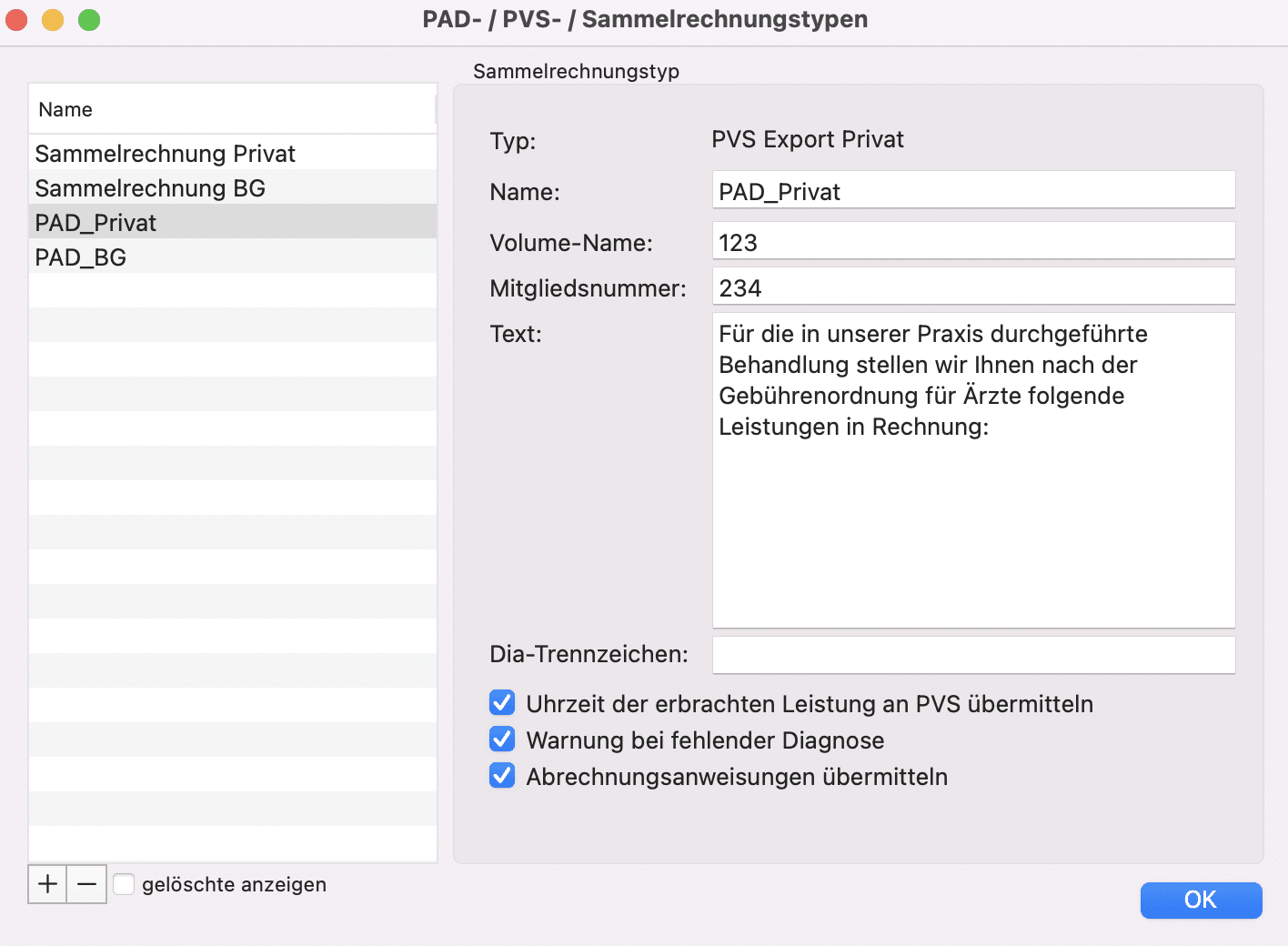The width and height of the screenshot is (1288, 946).
Task: Place cursor in the Text invoice area
Action: [x=973, y=470]
